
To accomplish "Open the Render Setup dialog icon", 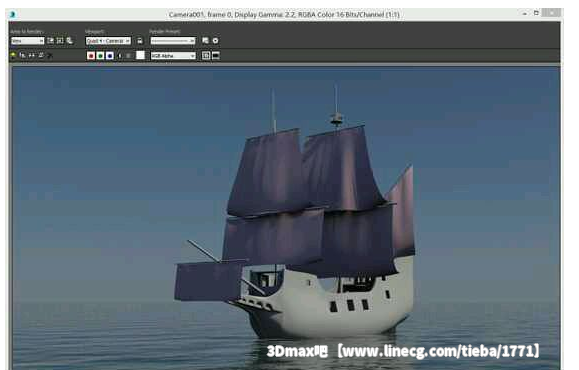I will (x=205, y=41).
